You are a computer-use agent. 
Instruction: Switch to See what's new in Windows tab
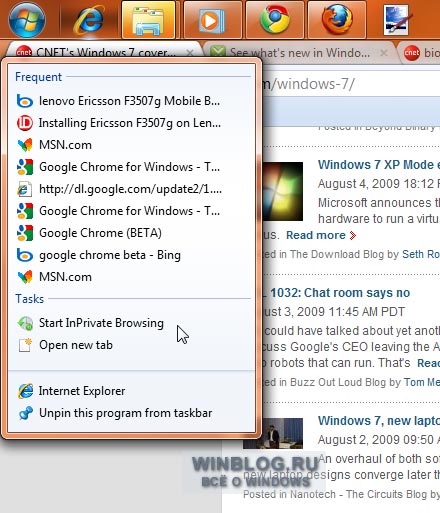[x=299, y=52]
